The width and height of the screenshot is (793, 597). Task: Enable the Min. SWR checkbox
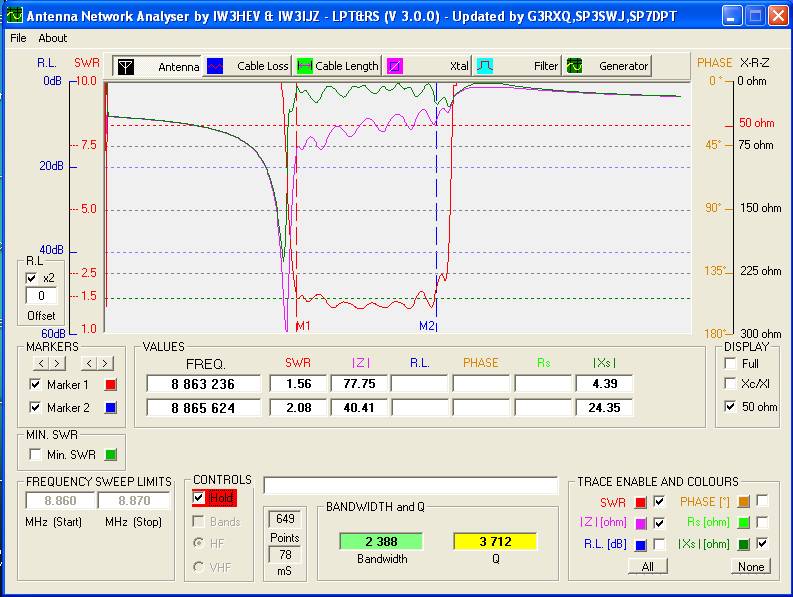pos(36,455)
